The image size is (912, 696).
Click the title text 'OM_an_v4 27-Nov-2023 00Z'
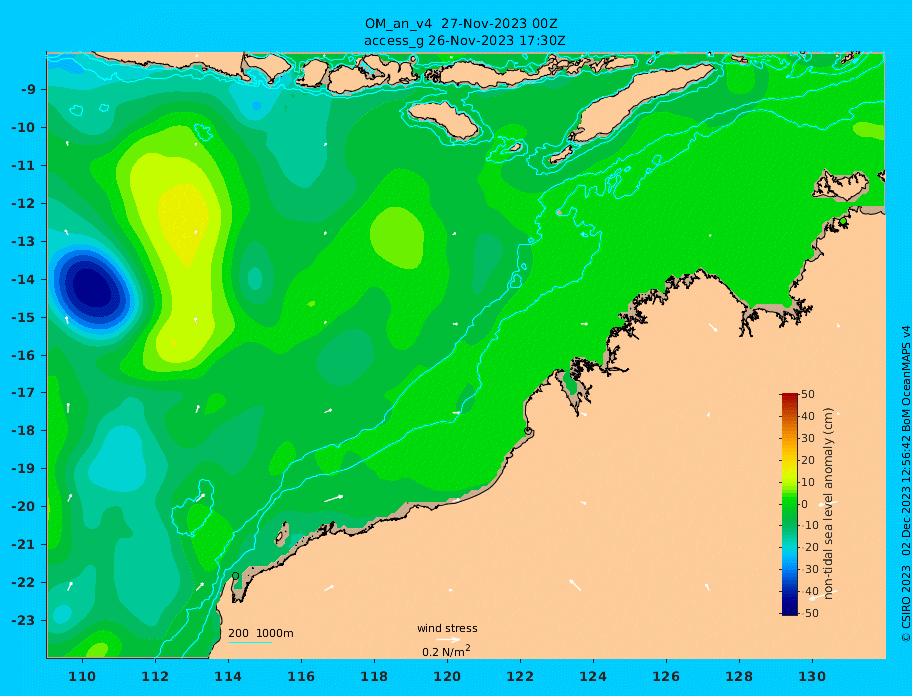tap(461, 24)
